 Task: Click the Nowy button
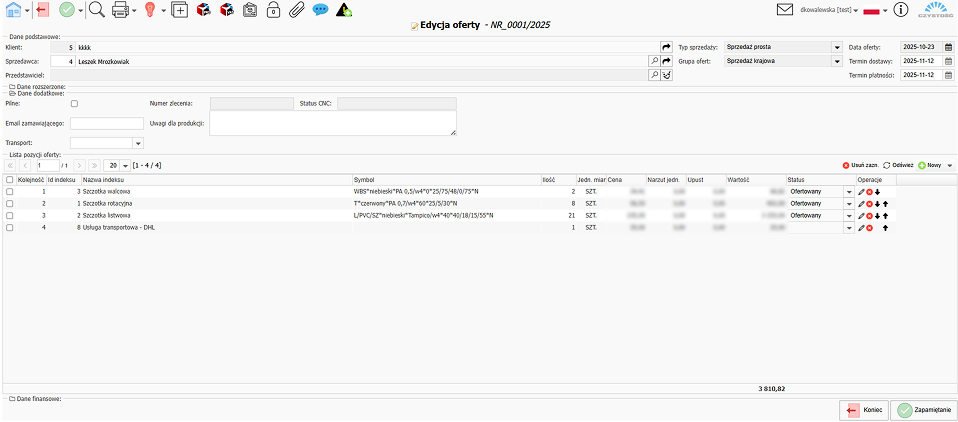pos(929,166)
